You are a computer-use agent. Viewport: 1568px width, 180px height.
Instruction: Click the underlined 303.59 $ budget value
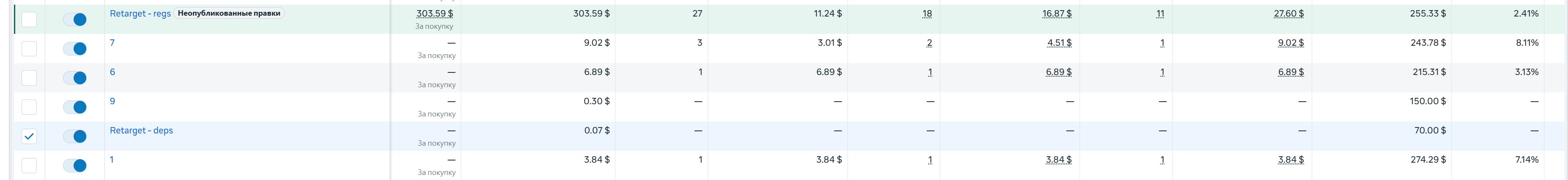434,14
